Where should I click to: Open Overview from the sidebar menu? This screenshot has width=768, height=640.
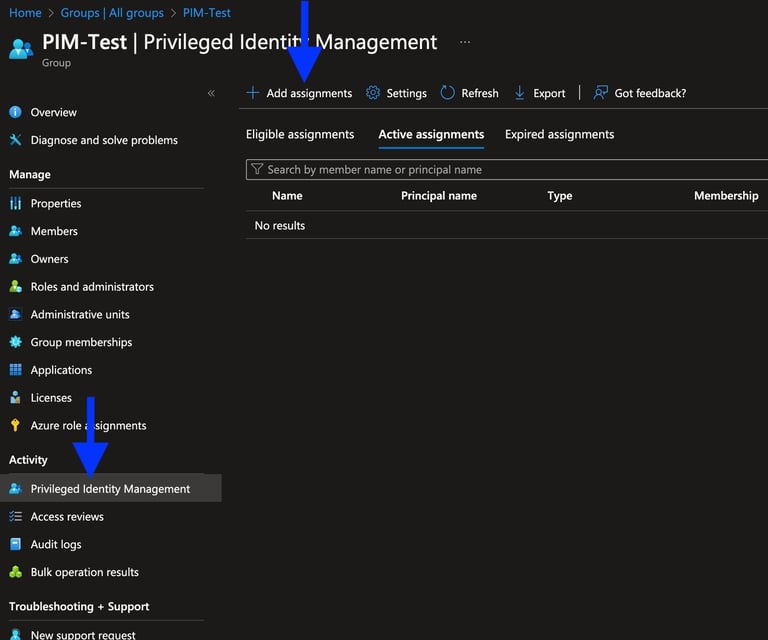coord(53,112)
